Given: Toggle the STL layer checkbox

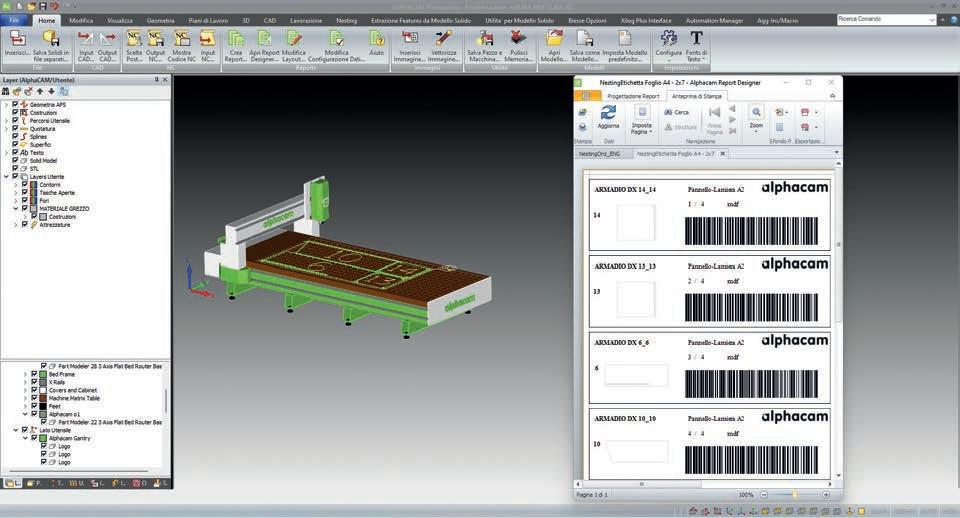Looking at the screenshot, I should pyautogui.click(x=15, y=168).
